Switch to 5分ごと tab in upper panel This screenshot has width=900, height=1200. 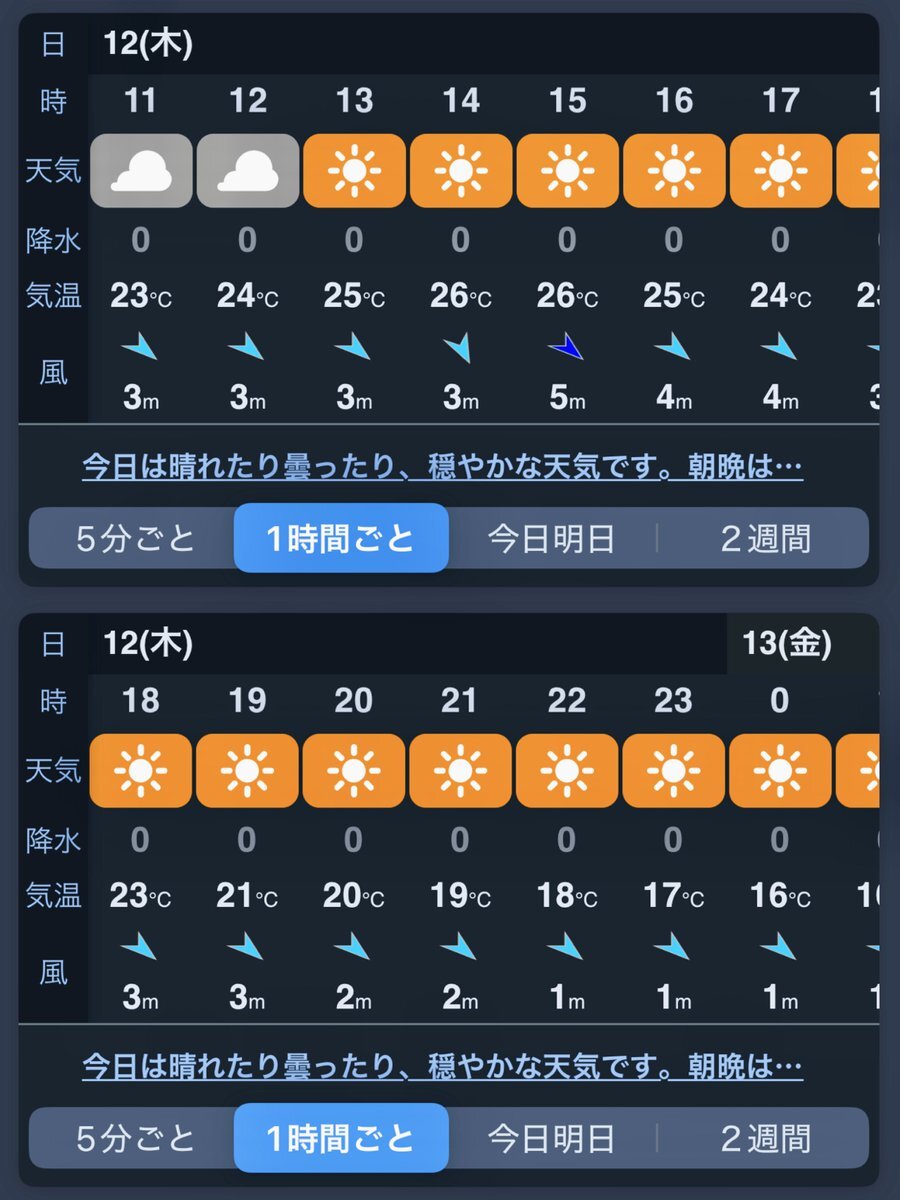135,540
